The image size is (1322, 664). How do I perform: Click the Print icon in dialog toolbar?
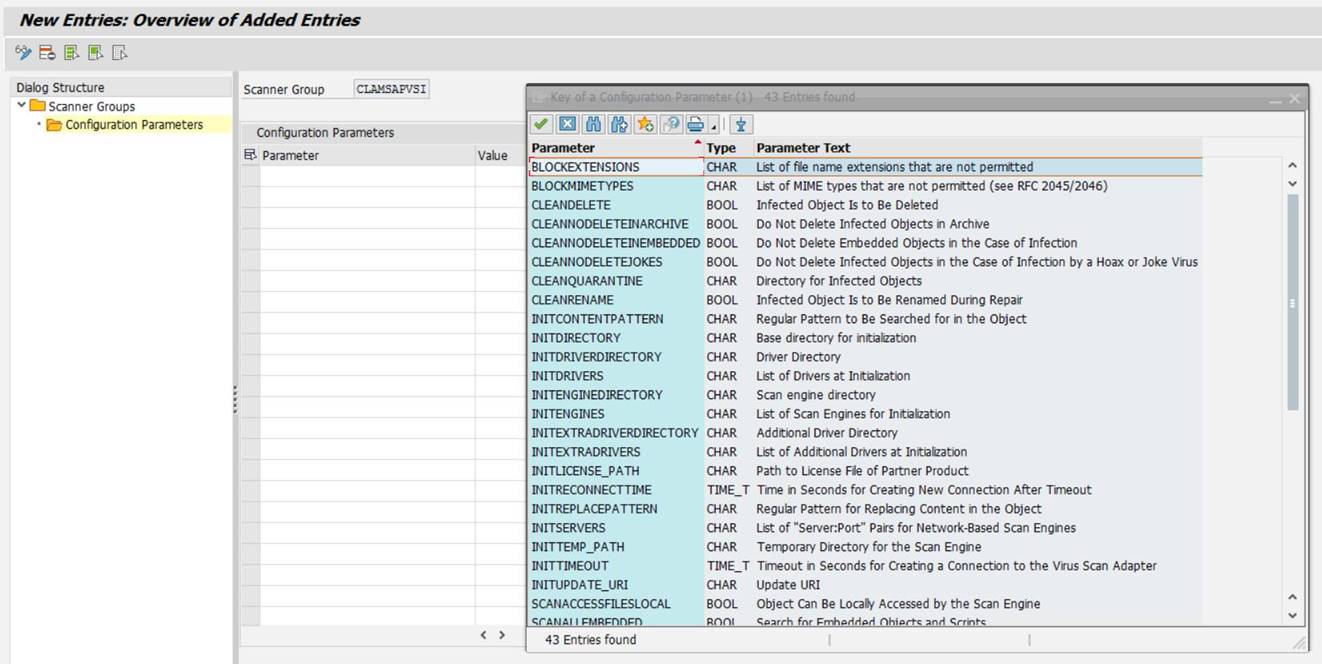pyautogui.click(x=695, y=124)
